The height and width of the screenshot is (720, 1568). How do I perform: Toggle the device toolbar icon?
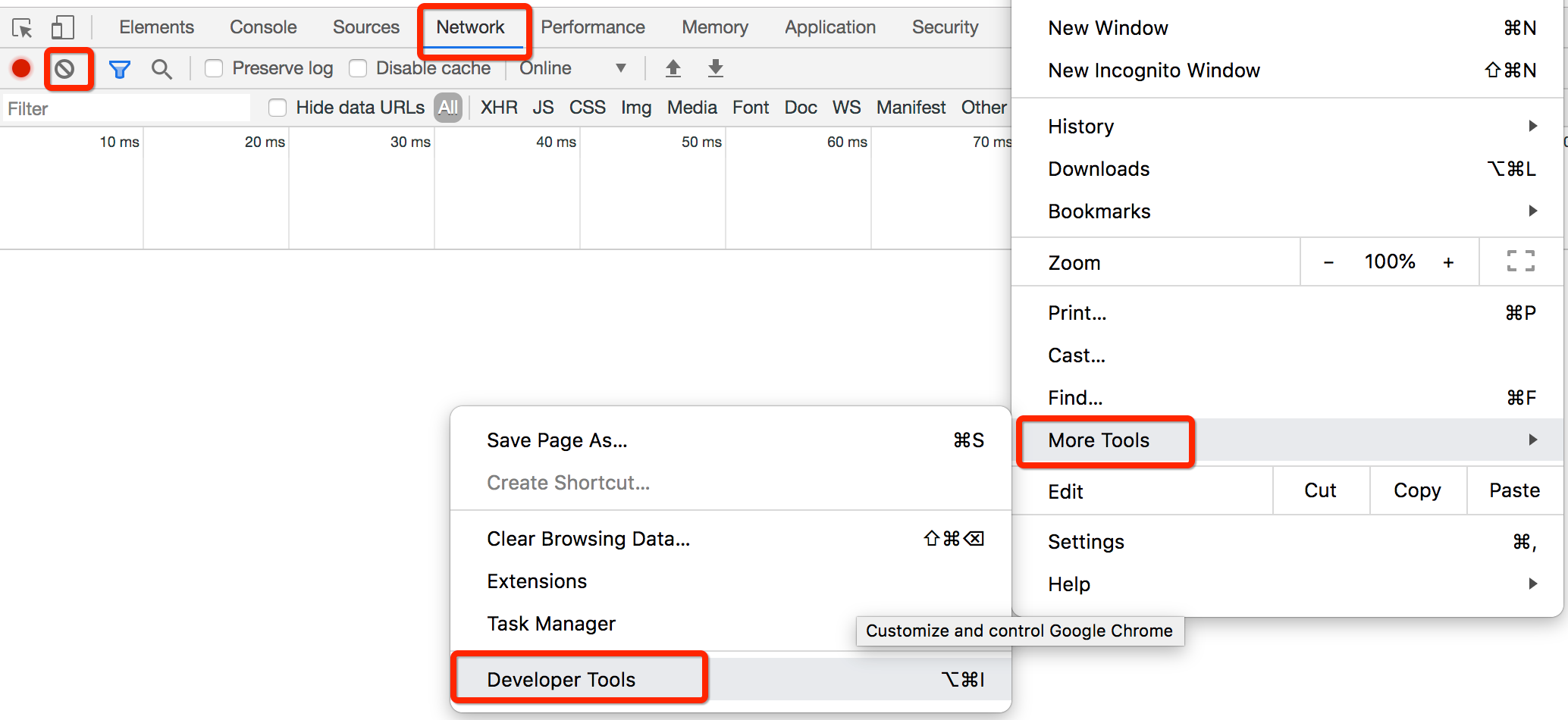click(62, 28)
